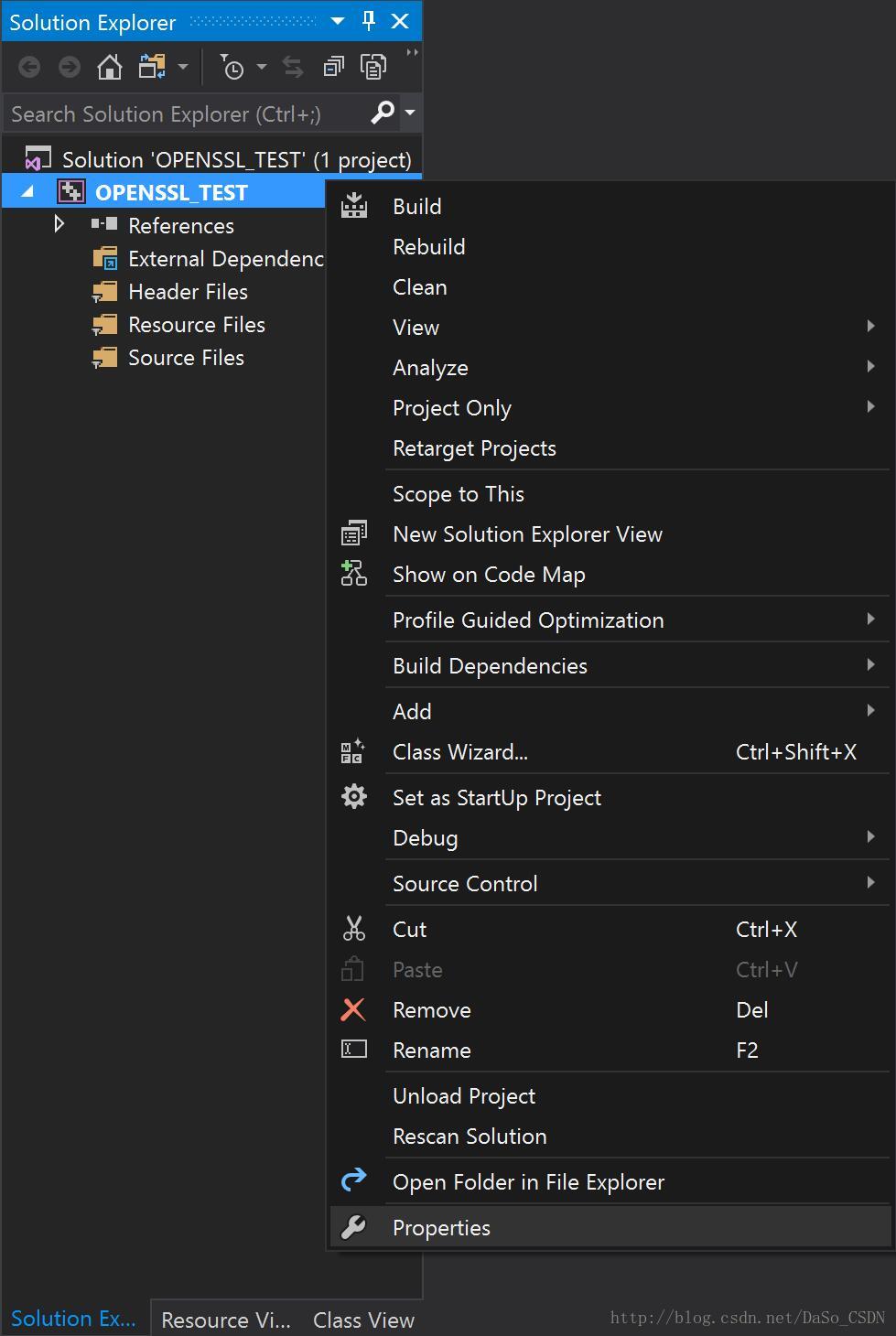Select the Header Files folder
Viewport: 896px width, 1336px height.
pos(188,291)
